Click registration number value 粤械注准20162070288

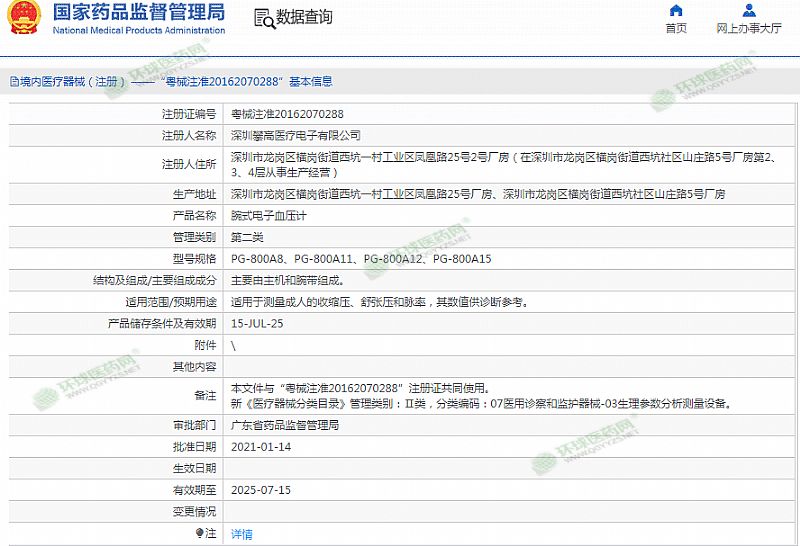click(x=287, y=114)
